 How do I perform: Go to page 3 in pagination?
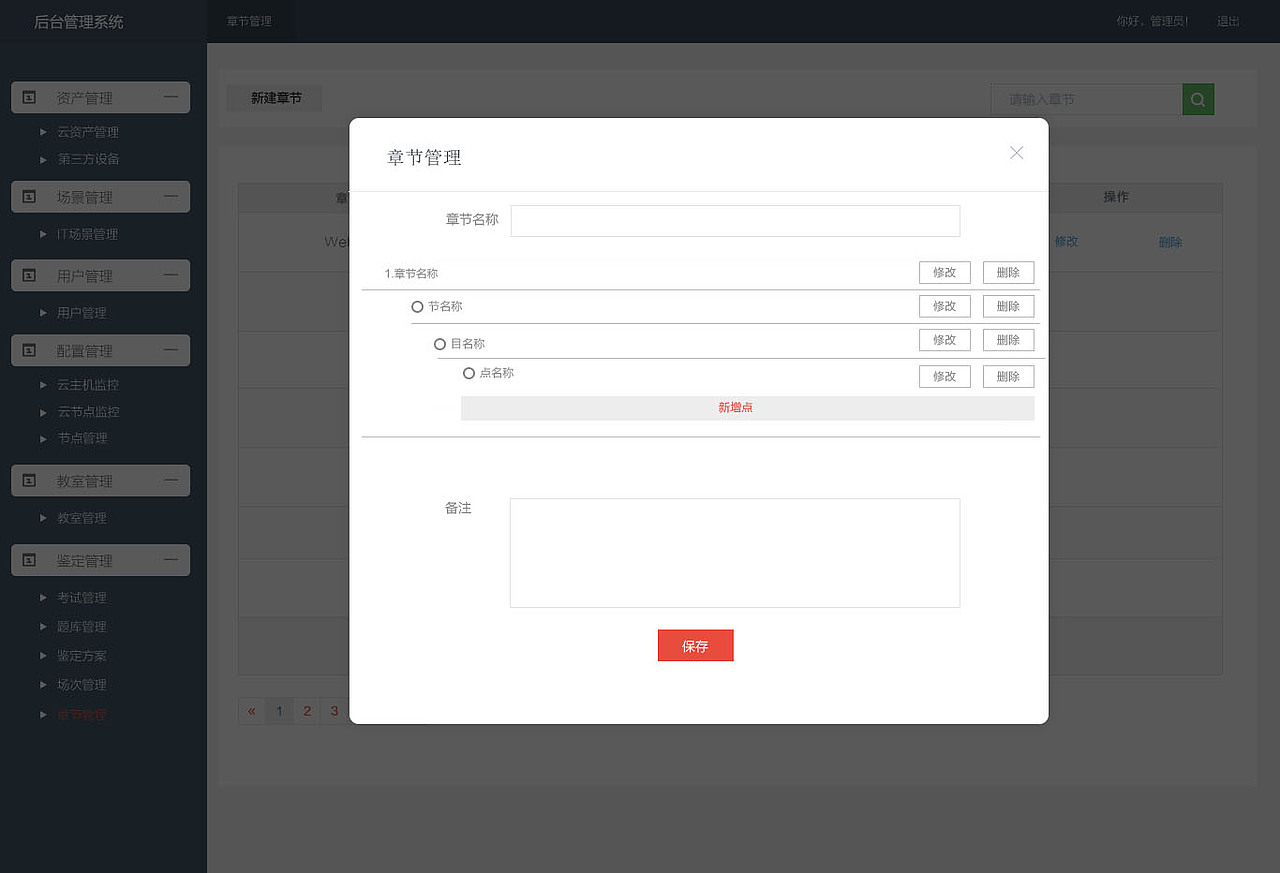334,711
